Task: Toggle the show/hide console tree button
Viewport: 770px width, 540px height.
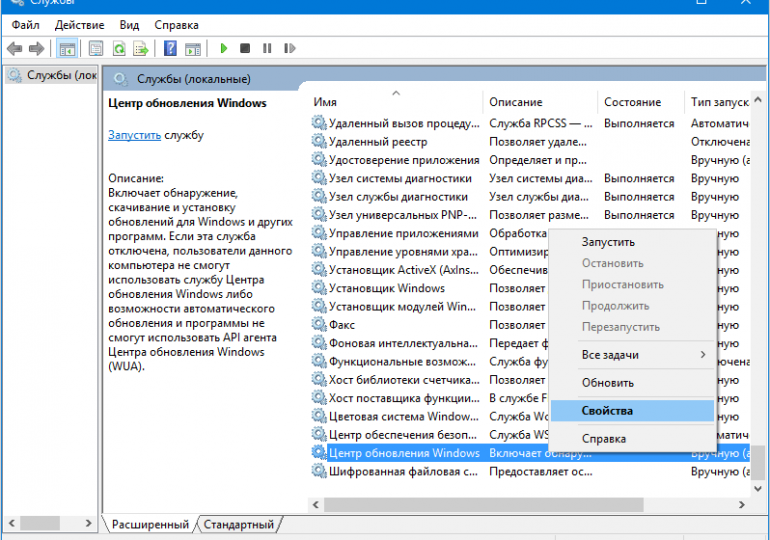Action: click(x=67, y=48)
